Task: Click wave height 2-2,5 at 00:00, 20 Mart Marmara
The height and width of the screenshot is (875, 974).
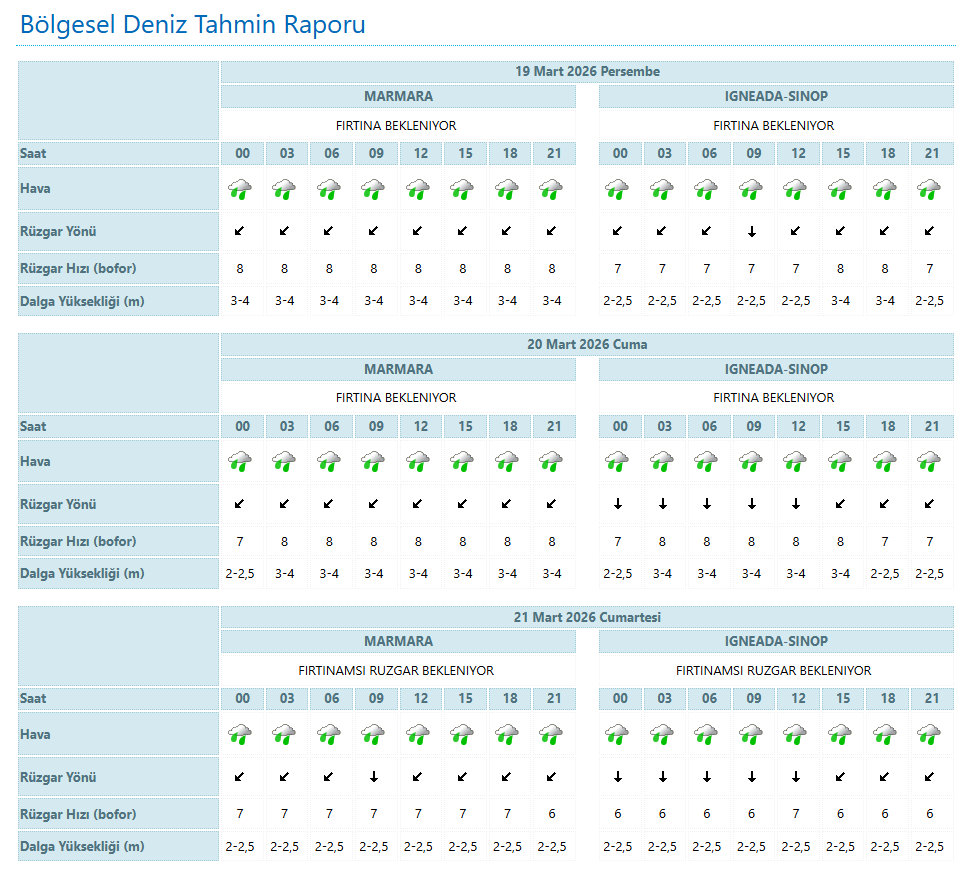Action: [x=240, y=574]
